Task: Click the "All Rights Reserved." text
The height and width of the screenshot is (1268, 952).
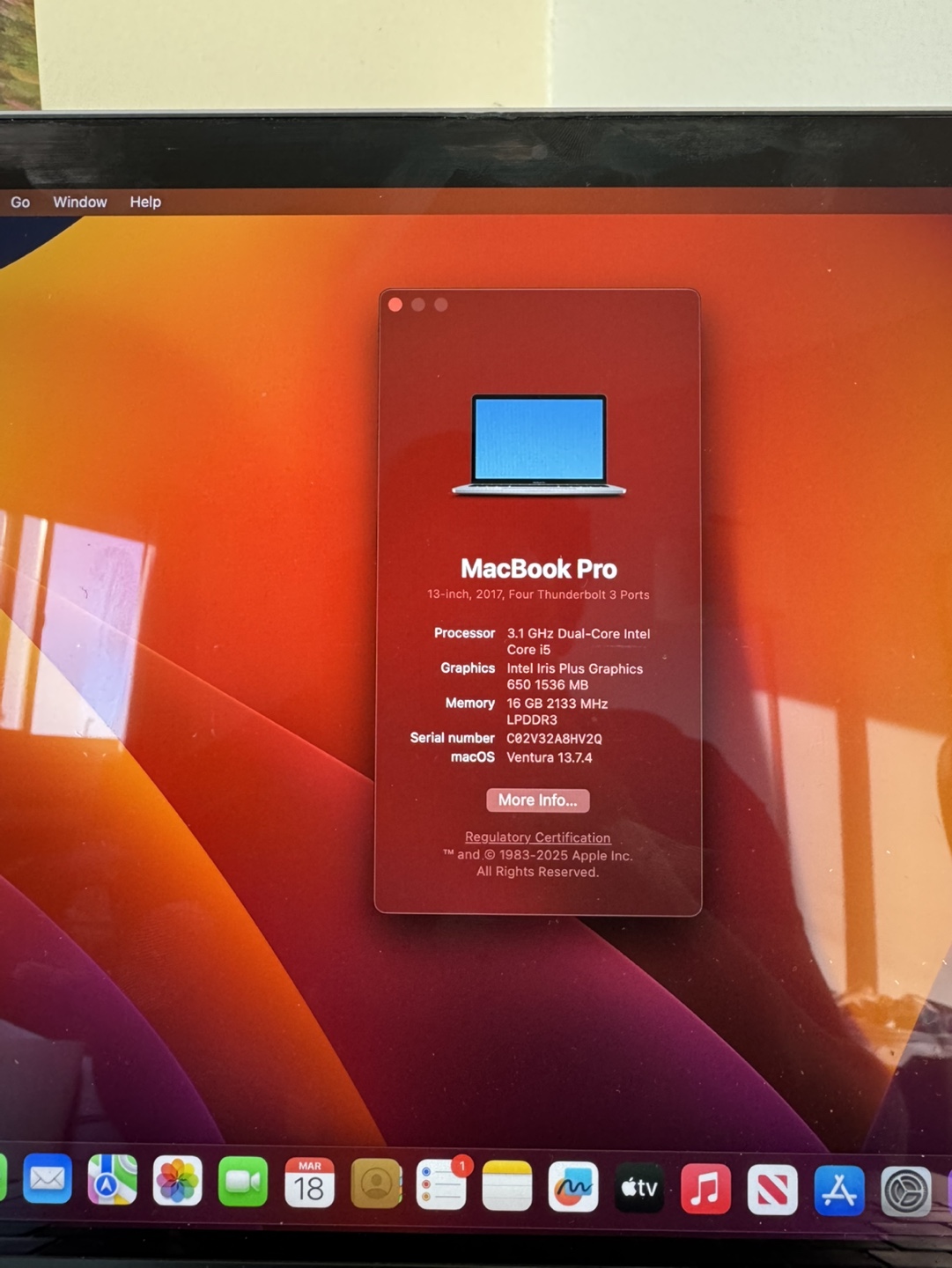Action: click(x=537, y=872)
